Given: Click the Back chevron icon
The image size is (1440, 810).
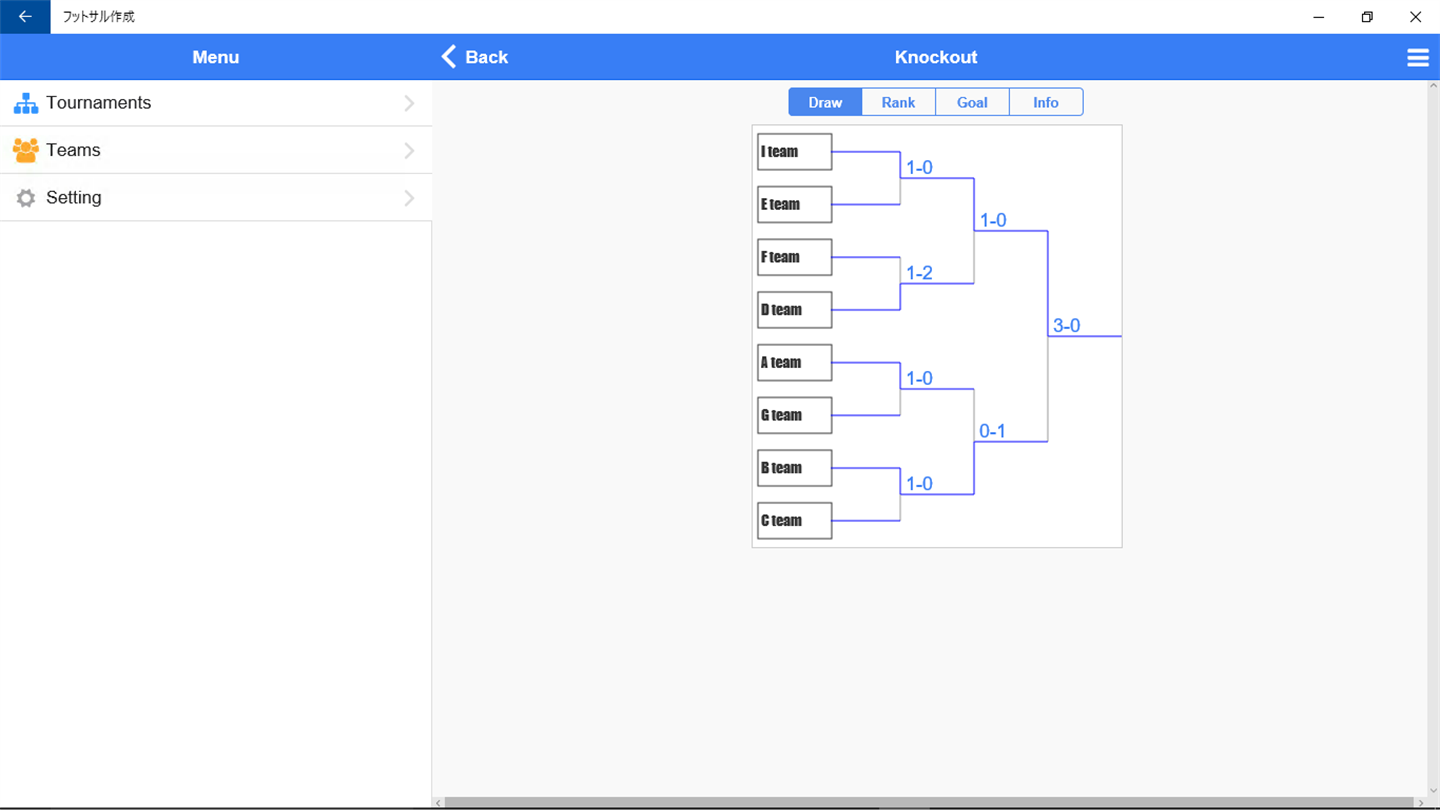Looking at the screenshot, I should pyautogui.click(x=449, y=57).
